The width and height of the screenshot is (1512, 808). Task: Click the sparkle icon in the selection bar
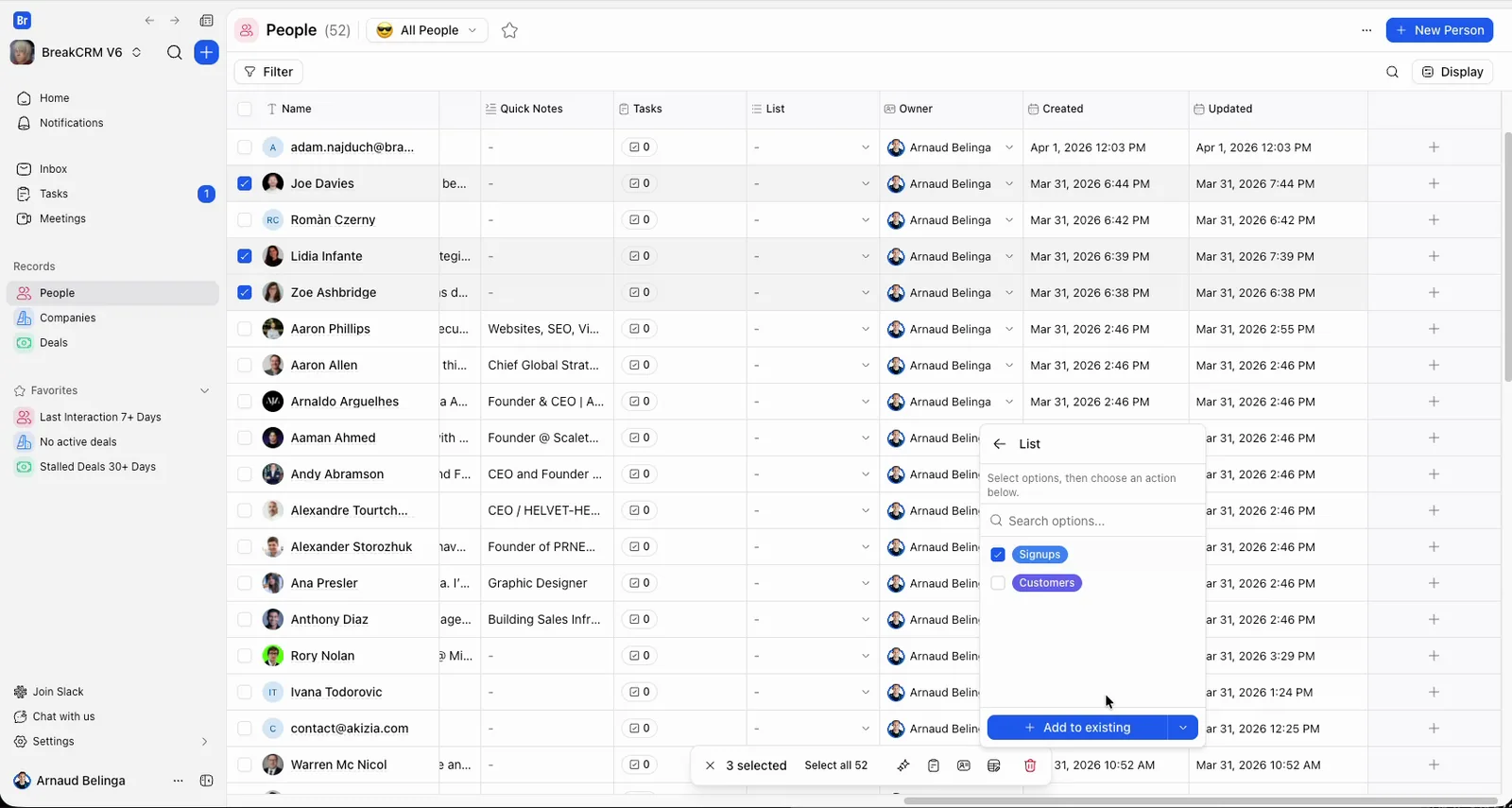click(903, 765)
